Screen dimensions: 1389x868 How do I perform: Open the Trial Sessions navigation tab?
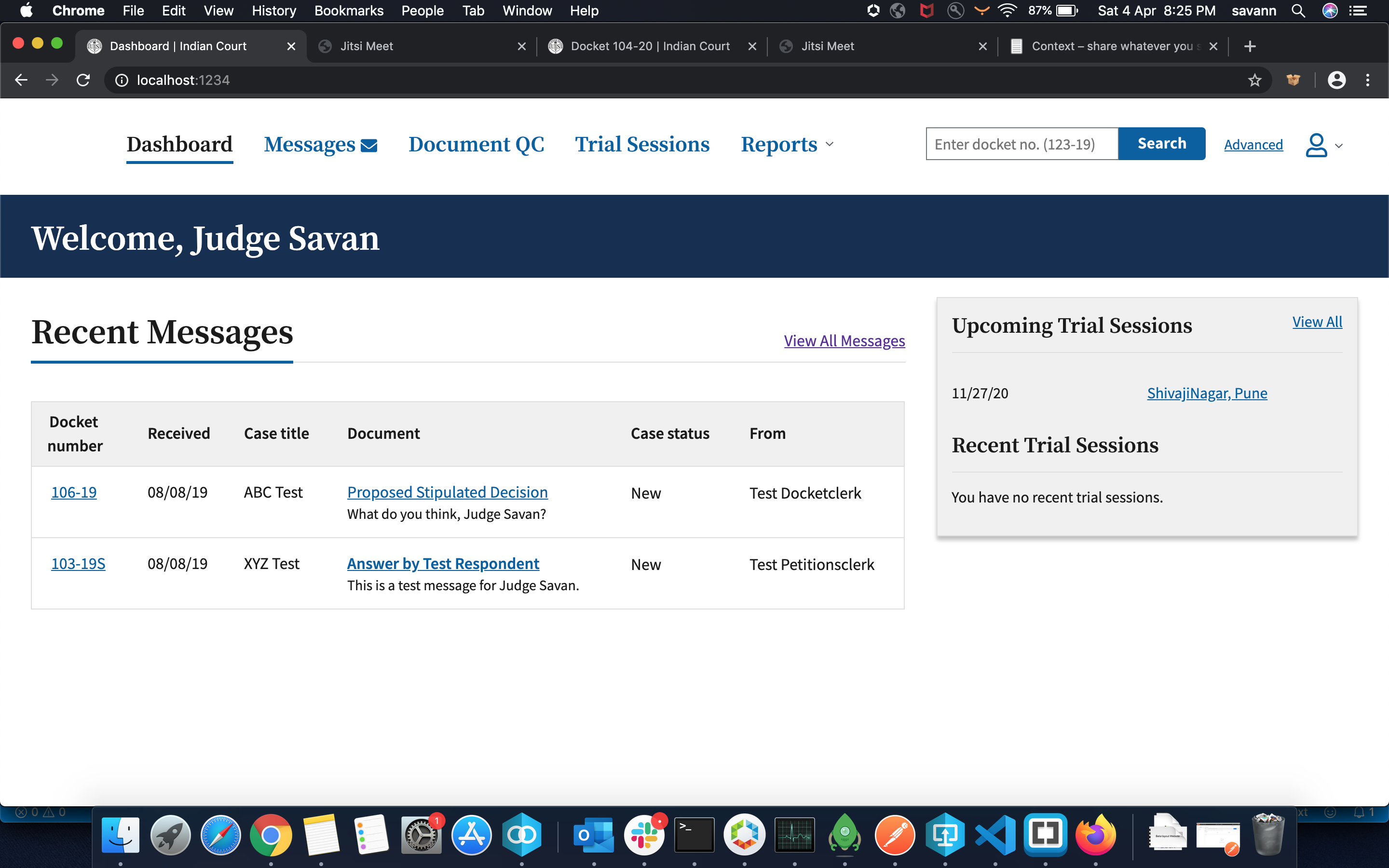(642, 145)
